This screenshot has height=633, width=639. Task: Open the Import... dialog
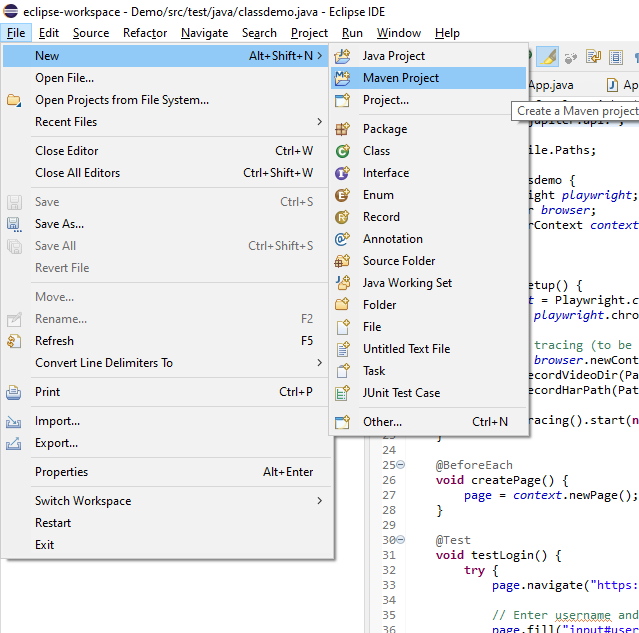(x=165, y=421)
